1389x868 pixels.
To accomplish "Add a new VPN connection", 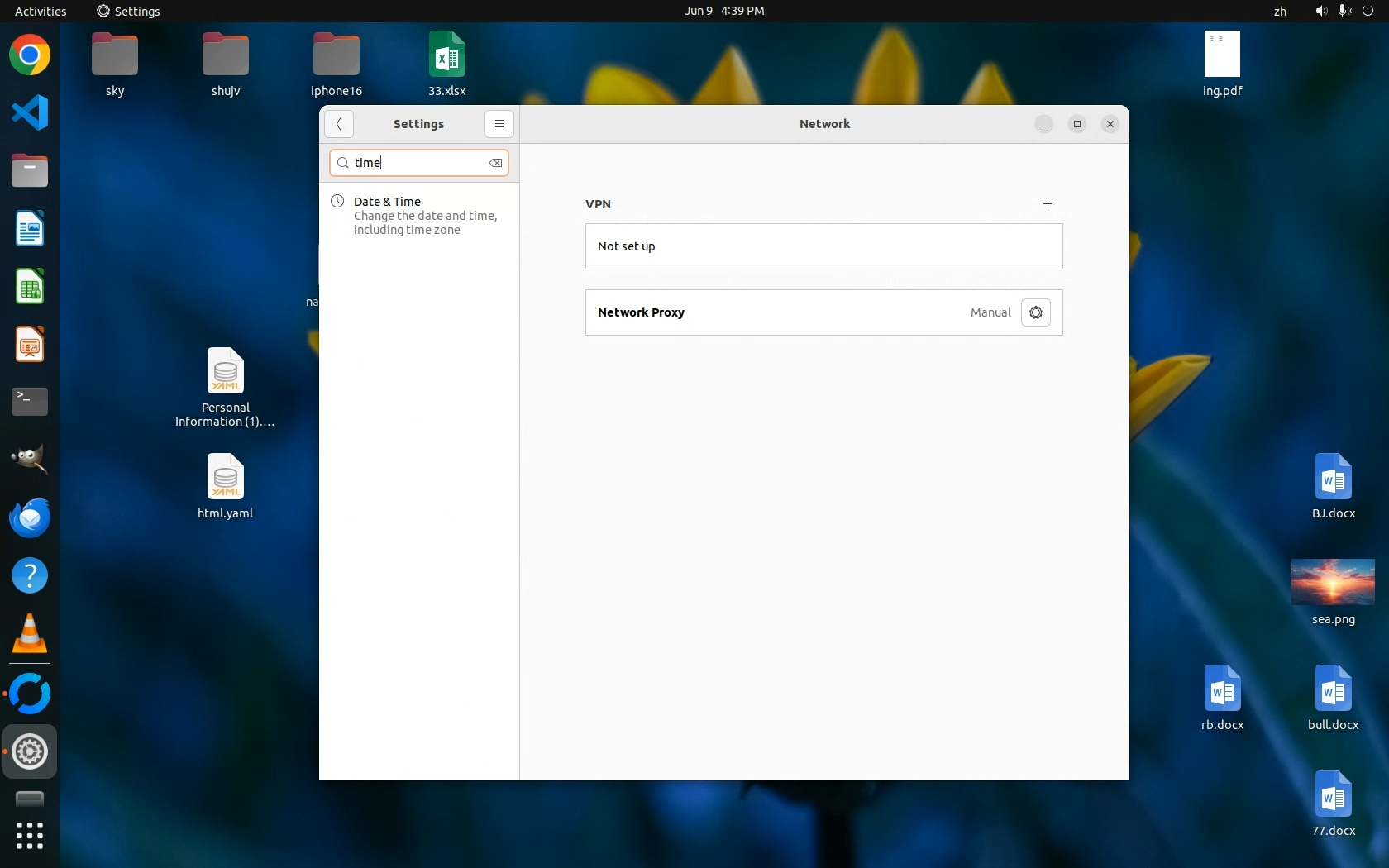I will click(x=1048, y=204).
